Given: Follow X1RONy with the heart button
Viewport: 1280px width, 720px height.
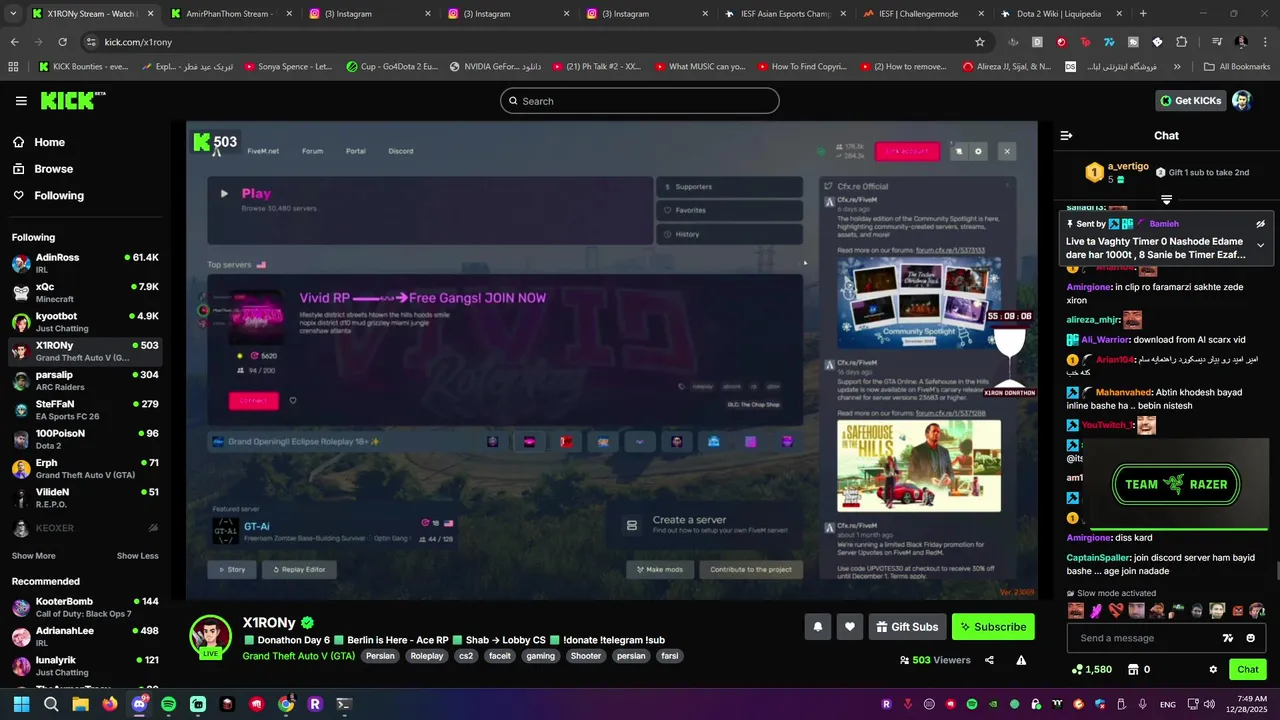Looking at the screenshot, I should pyautogui.click(x=850, y=627).
